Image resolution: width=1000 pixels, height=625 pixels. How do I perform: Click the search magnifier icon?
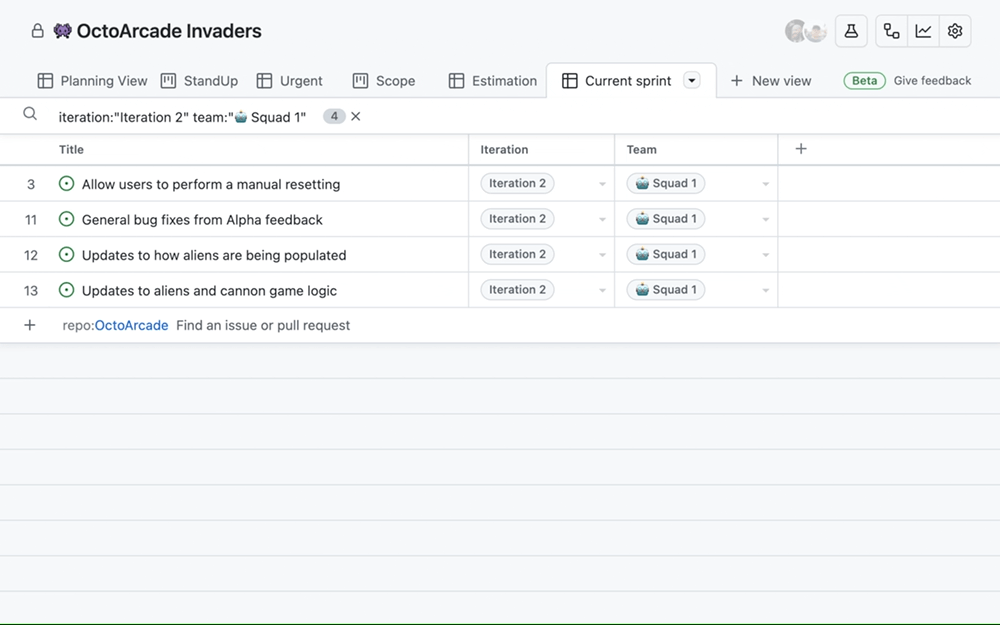30,114
